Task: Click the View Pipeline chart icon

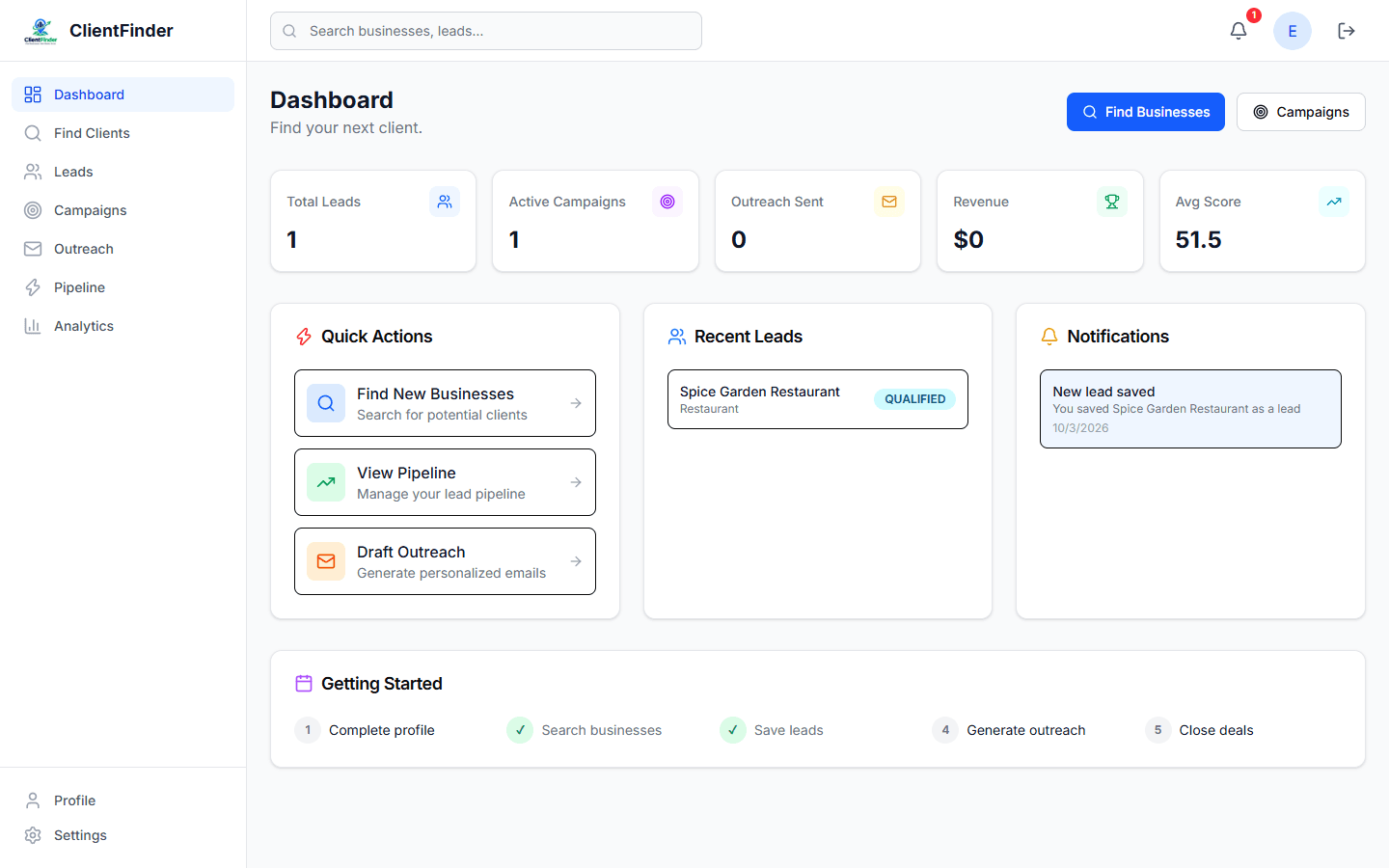Action: (x=326, y=482)
